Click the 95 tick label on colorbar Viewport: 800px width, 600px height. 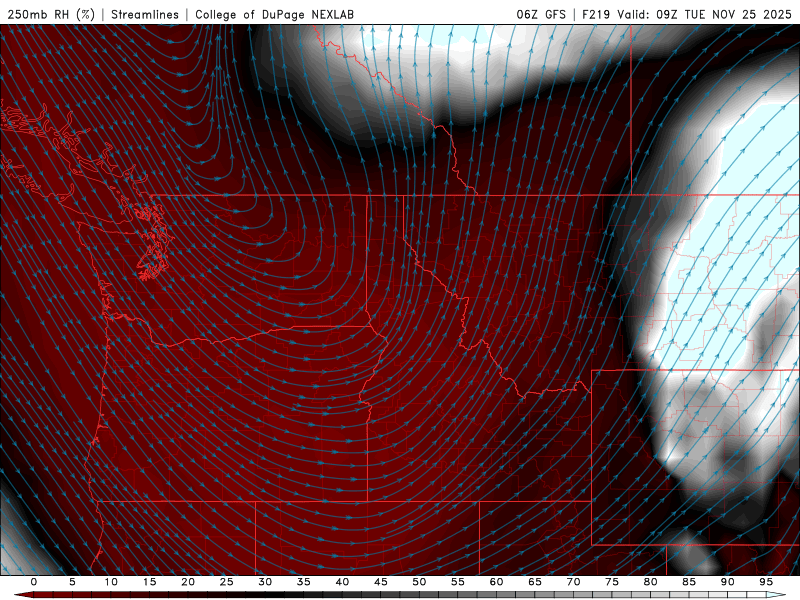(765, 582)
